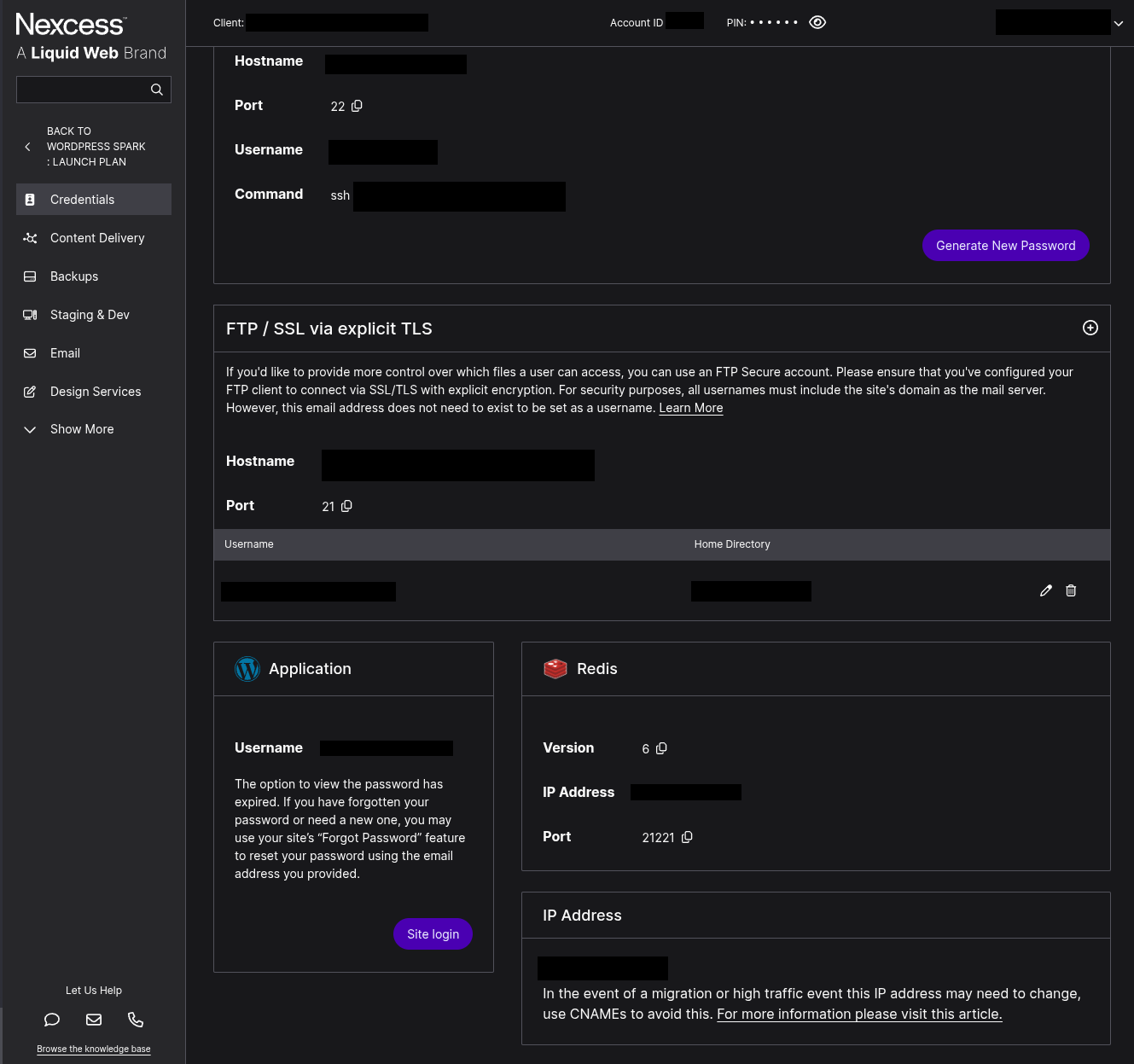The width and height of the screenshot is (1134, 1064).
Task: Open the user account dropdown in the header
Action: (x=1118, y=24)
